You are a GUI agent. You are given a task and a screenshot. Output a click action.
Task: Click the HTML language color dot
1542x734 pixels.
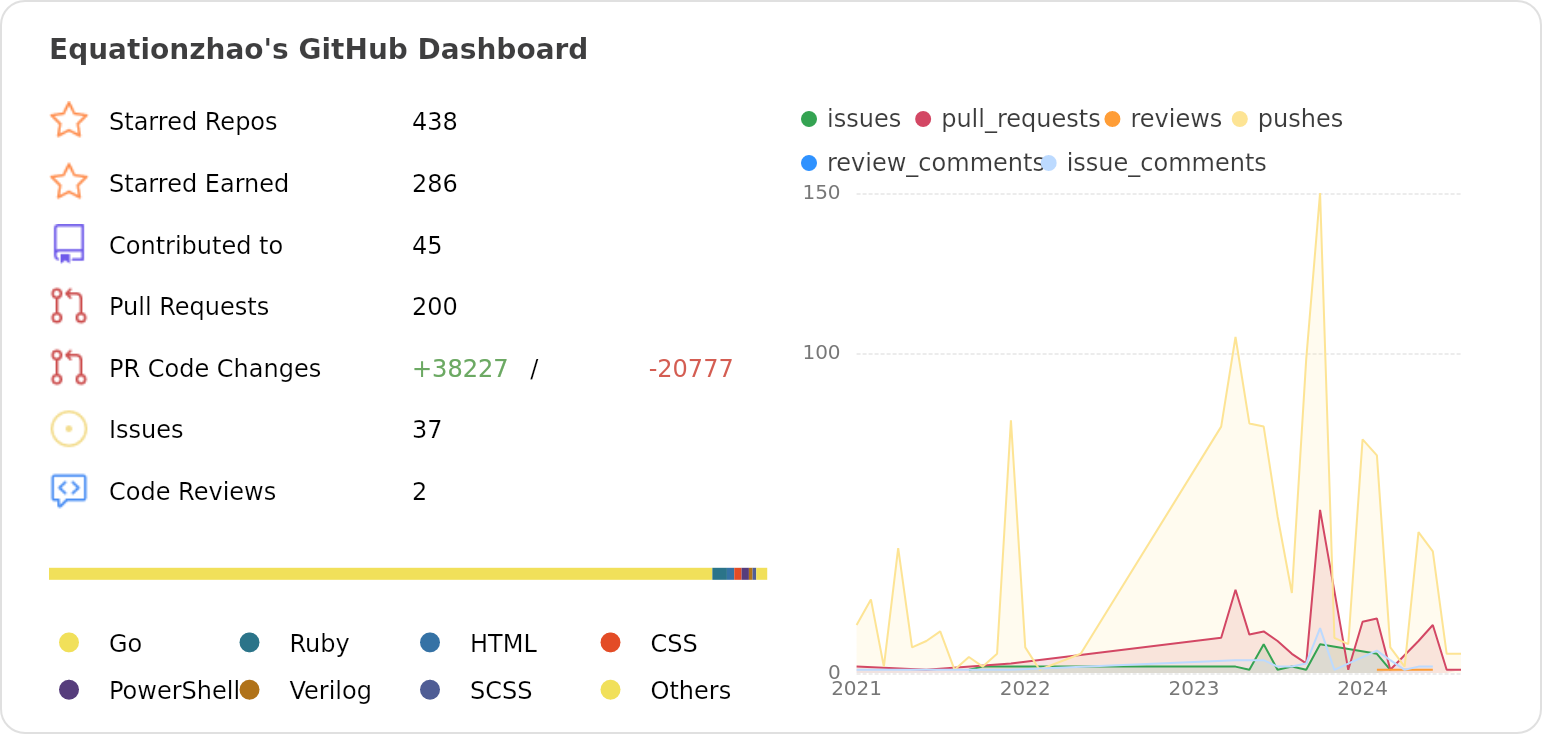(x=430, y=642)
